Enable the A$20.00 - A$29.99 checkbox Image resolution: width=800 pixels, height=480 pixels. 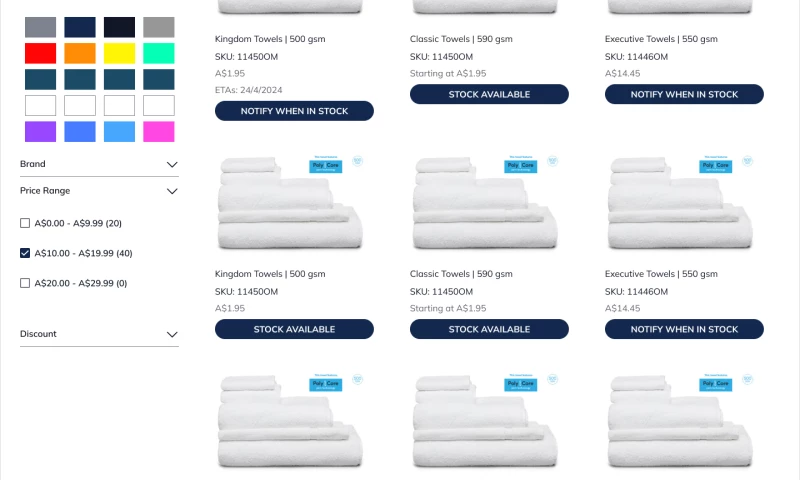tap(25, 283)
